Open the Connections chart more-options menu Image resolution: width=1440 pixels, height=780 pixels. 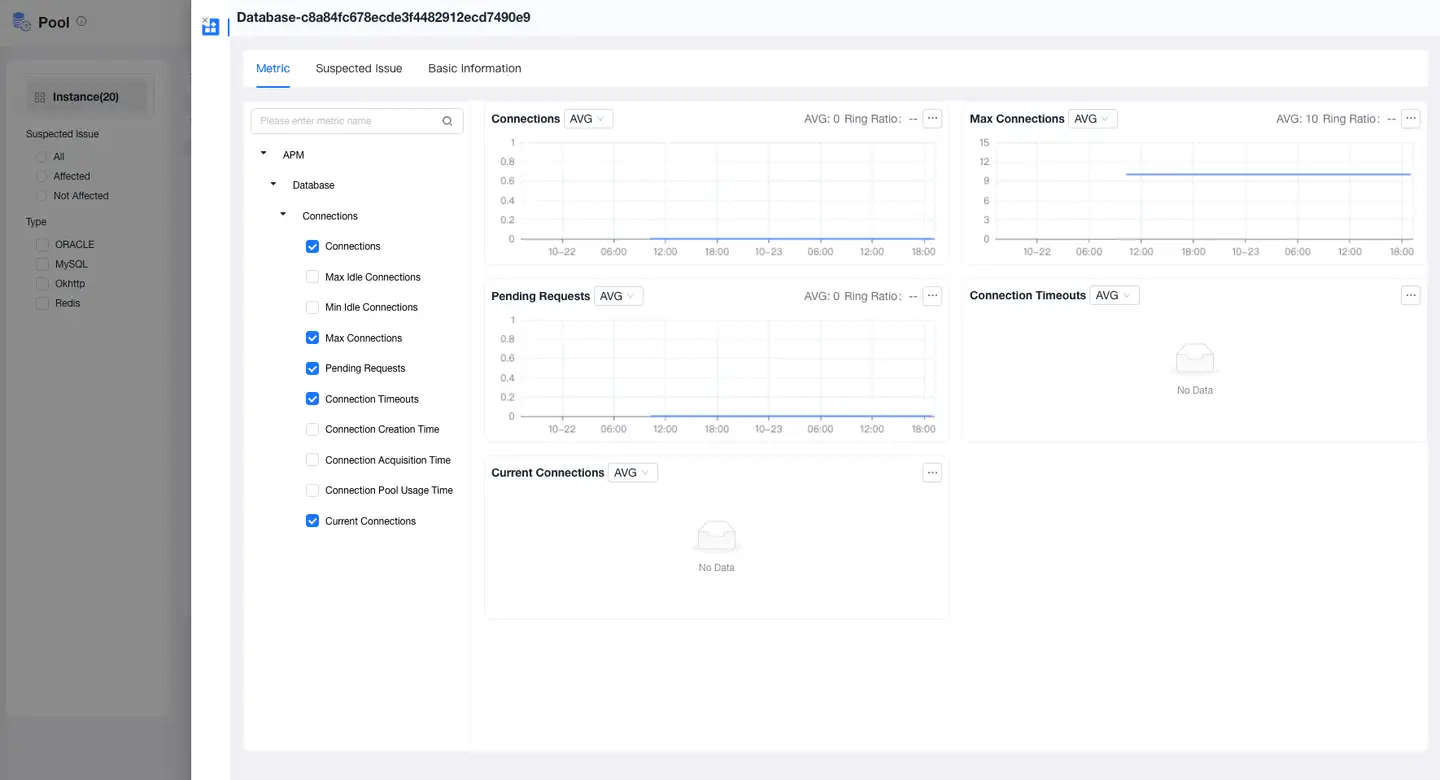pyautogui.click(x=932, y=119)
